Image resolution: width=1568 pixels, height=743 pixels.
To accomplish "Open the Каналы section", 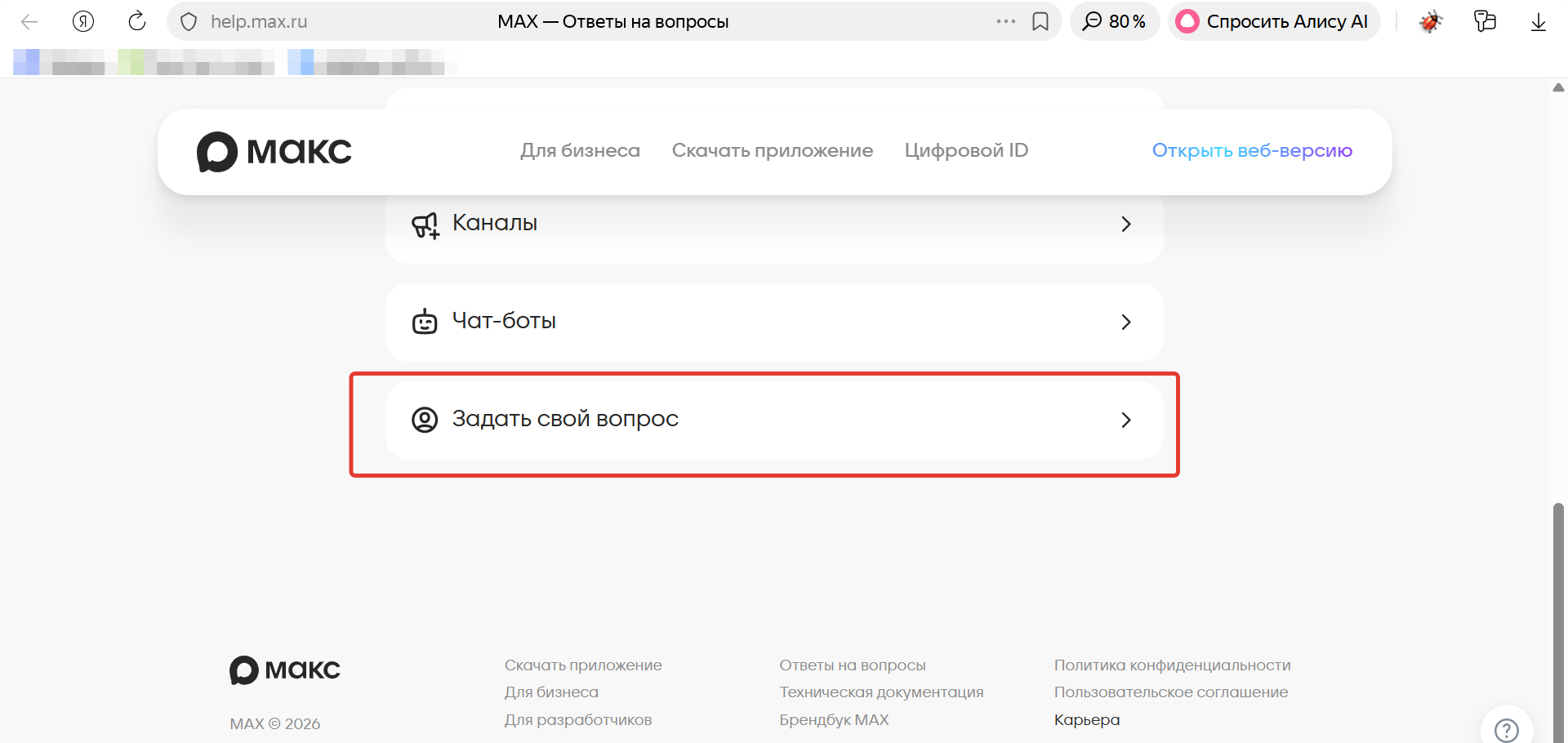I will coord(774,227).
